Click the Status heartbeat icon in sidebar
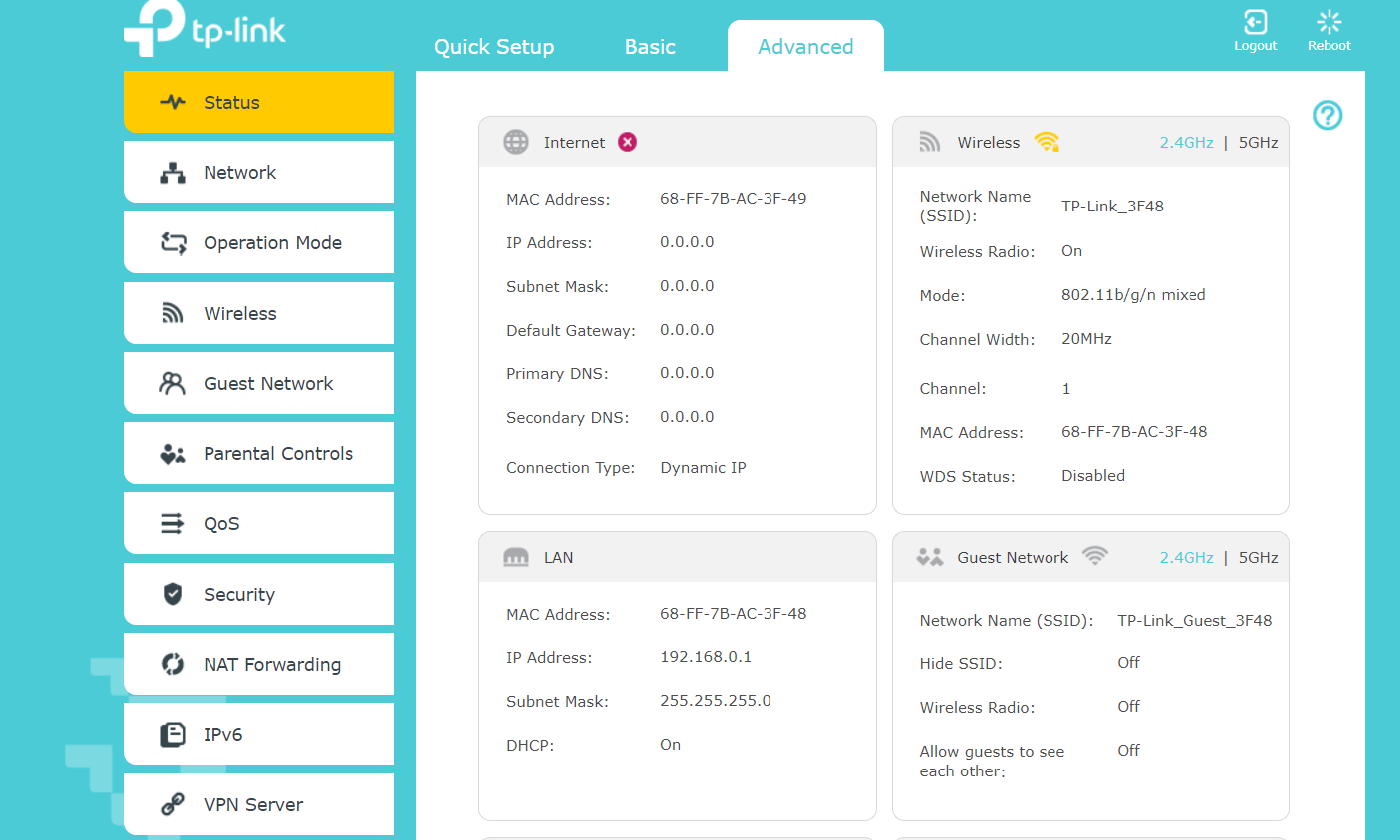The height and width of the screenshot is (840, 1400). (x=173, y=102)
